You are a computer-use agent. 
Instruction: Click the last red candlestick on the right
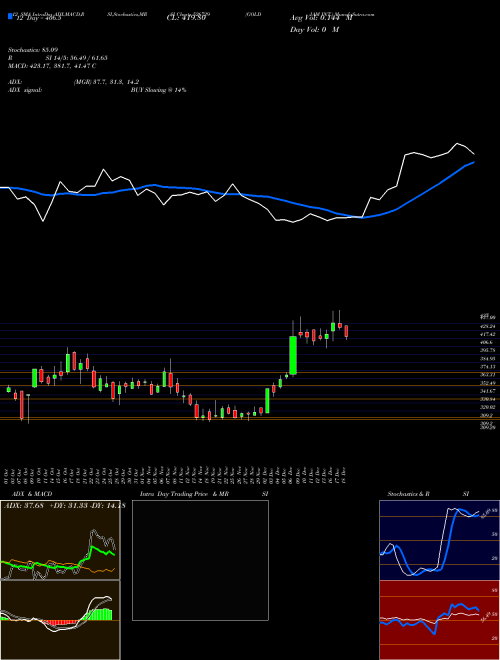pos(346,332)
